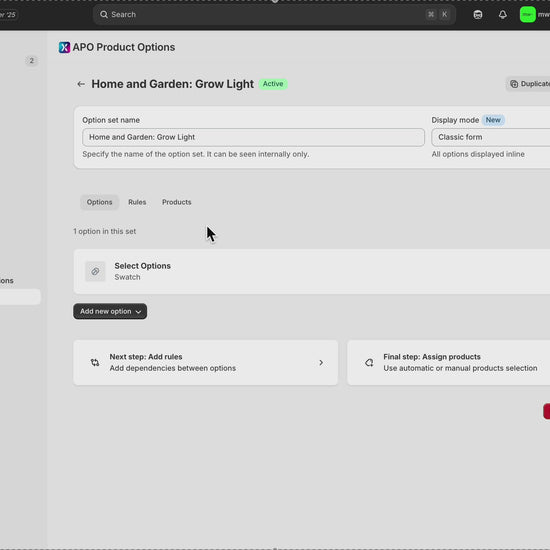The width and height of the screenshot is (550, 550).
Task: Click the Active status badge
Action: [x=273, y=84]
